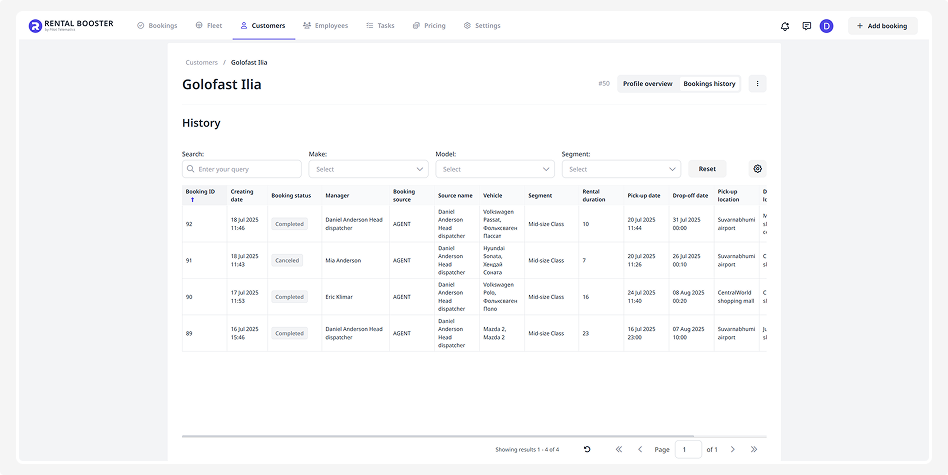
Task: Go to the last page arrow
Action: (753, 450)
